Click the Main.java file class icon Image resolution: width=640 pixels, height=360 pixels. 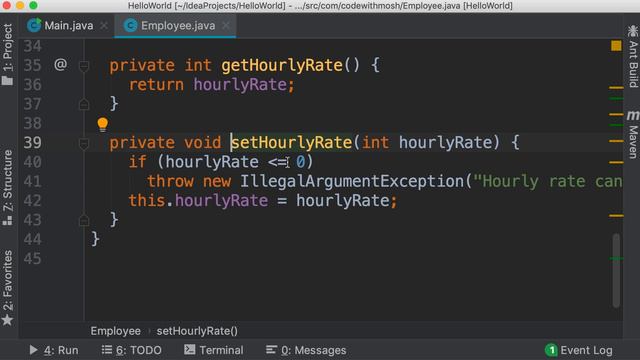(34, 25)
